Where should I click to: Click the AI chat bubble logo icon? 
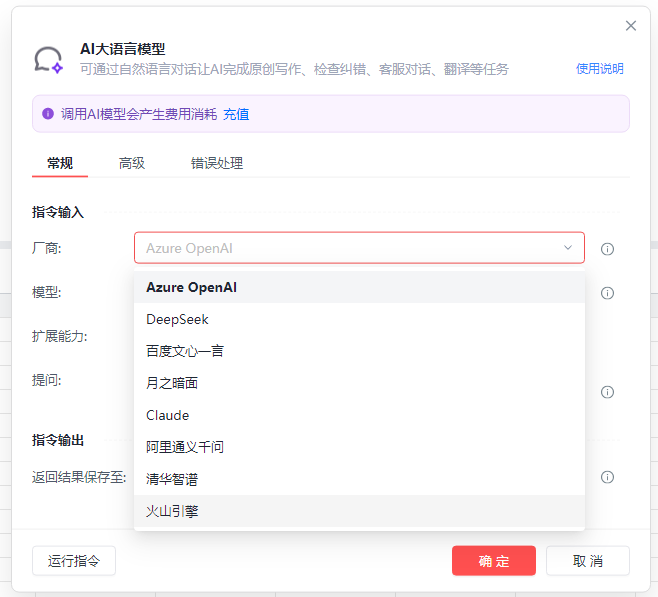point(49,60)
